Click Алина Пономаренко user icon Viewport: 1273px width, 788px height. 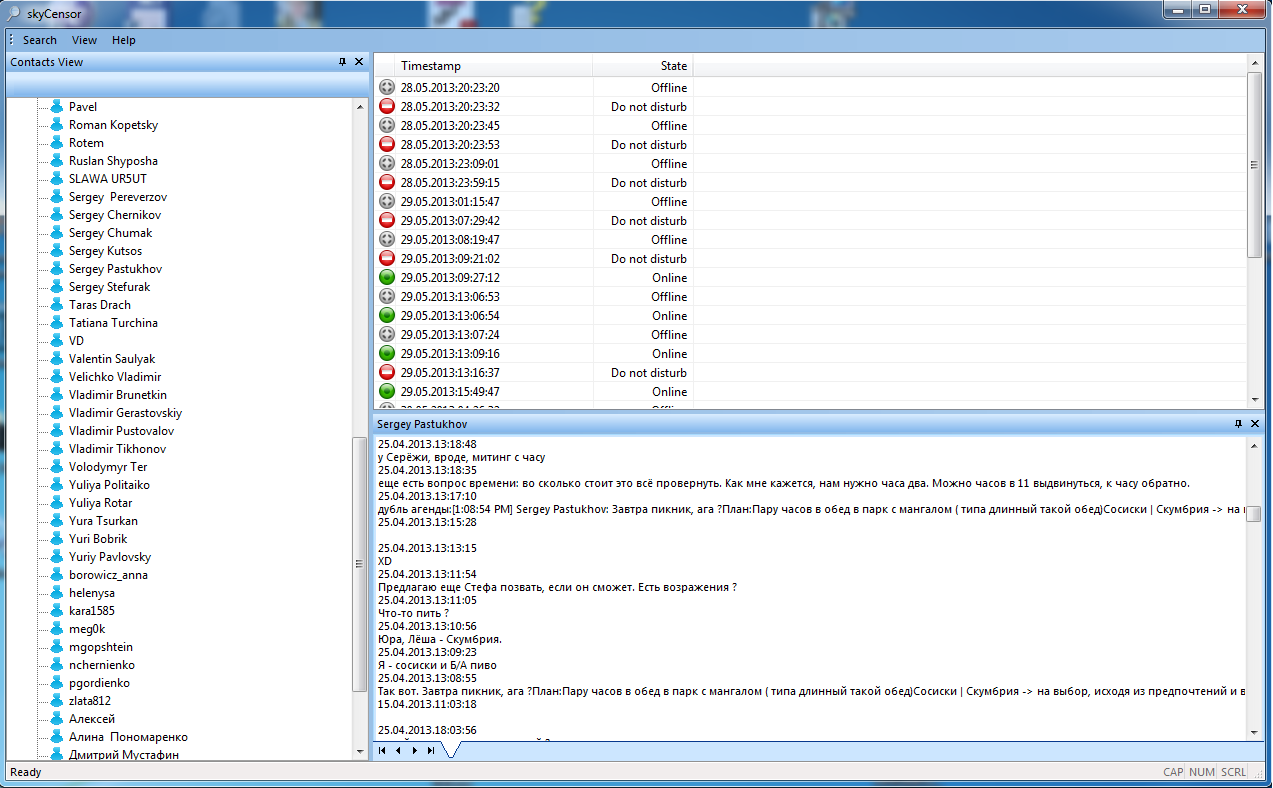(57, 736)
